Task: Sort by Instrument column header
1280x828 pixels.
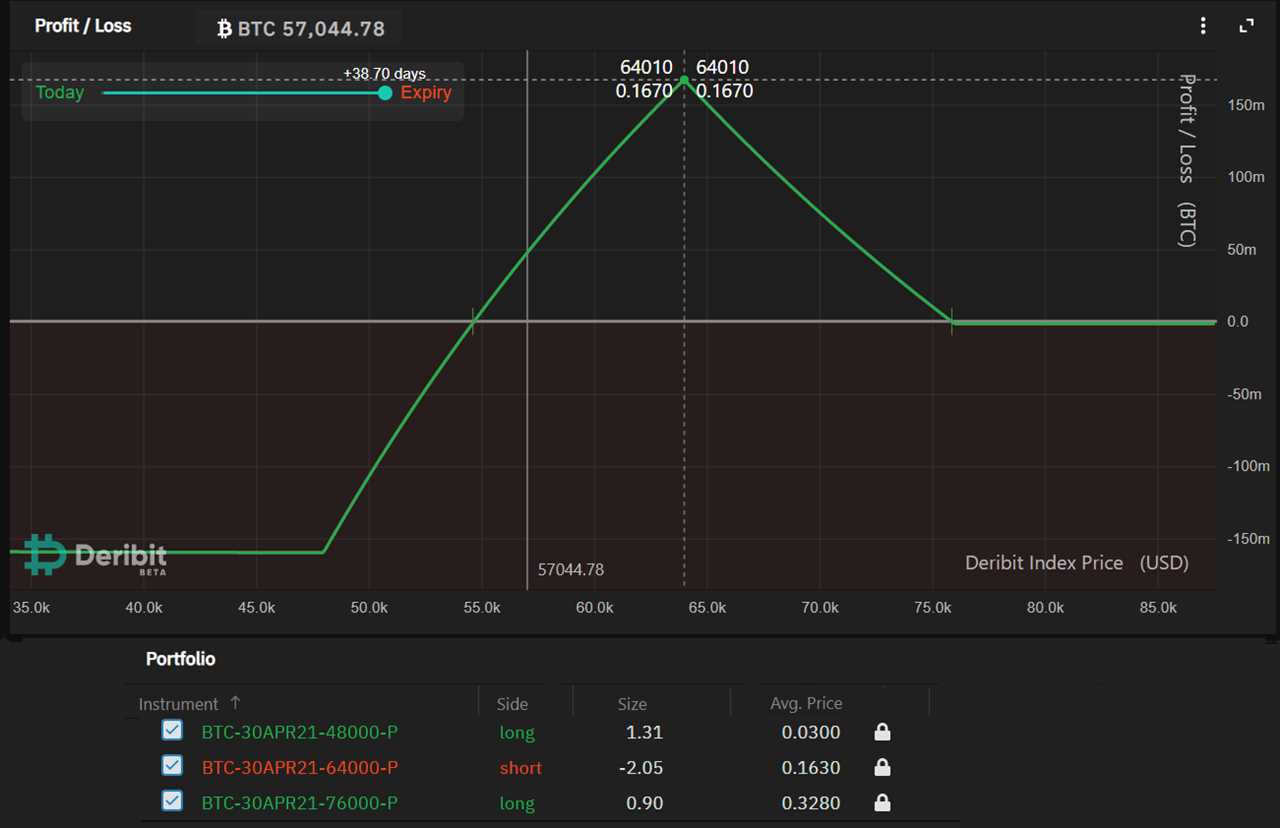Action: [178, 704]
